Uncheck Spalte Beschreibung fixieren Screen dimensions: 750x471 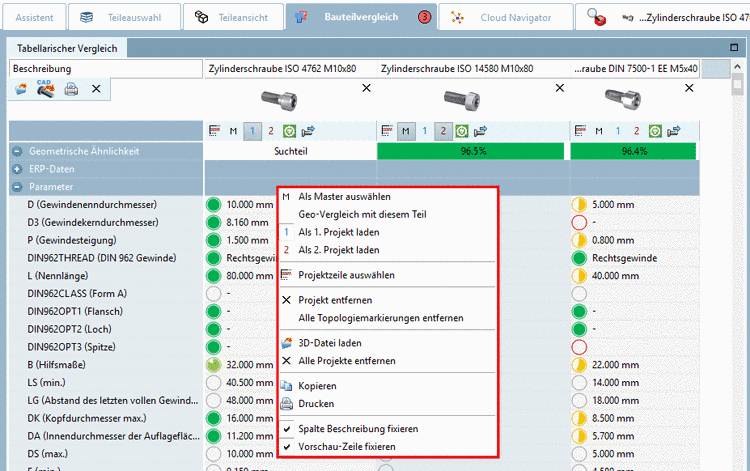(387, 428)
